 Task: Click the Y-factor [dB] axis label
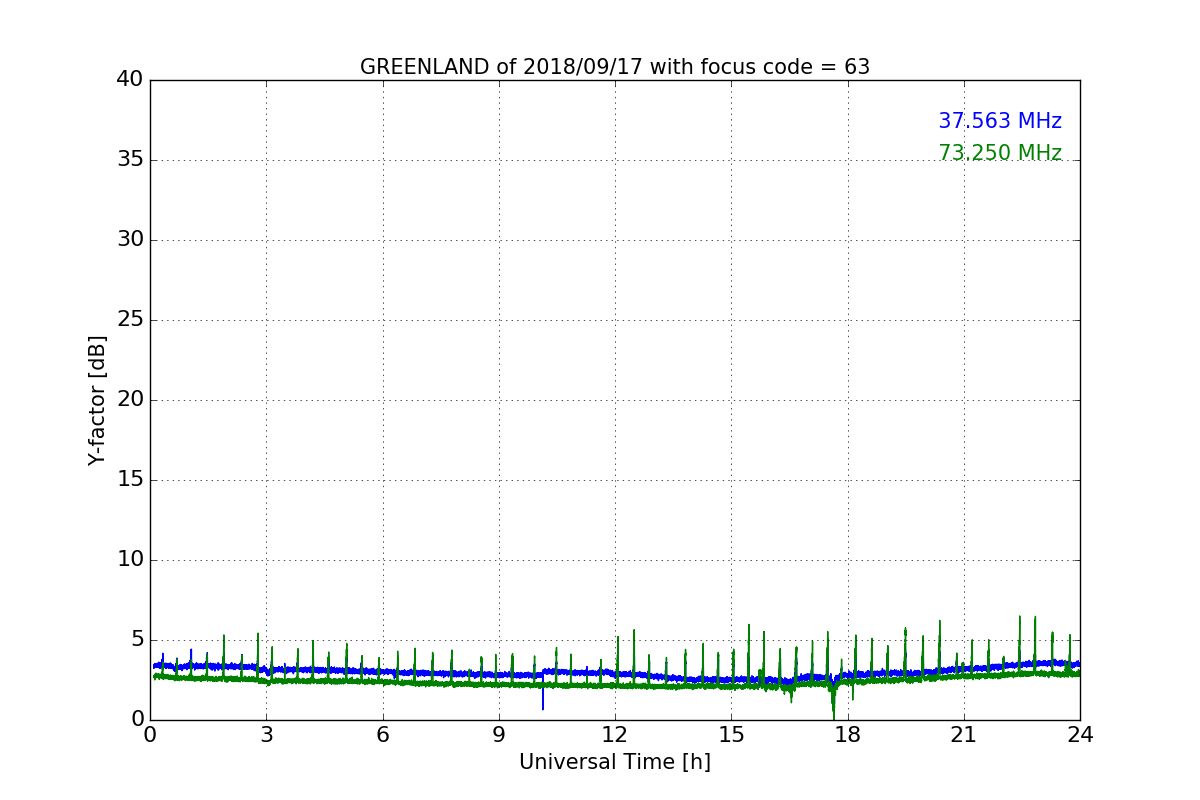97,400
